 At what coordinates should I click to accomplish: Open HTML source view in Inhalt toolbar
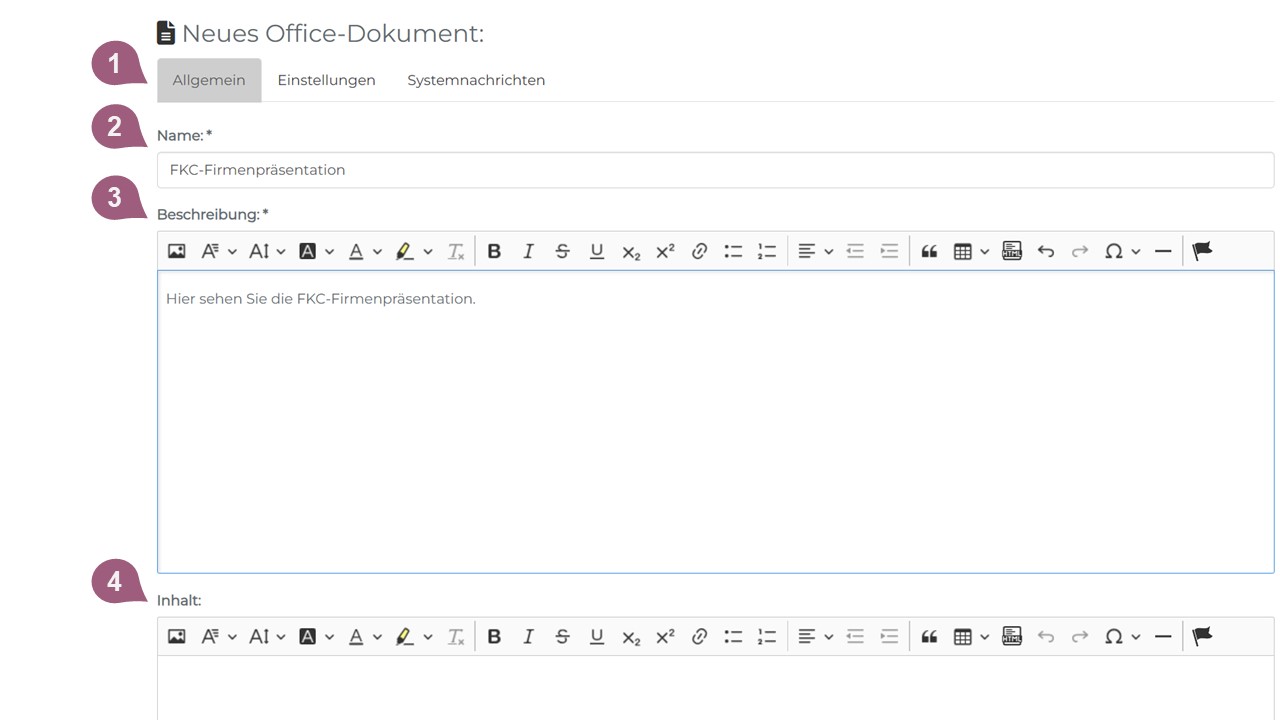(1012, 636)
